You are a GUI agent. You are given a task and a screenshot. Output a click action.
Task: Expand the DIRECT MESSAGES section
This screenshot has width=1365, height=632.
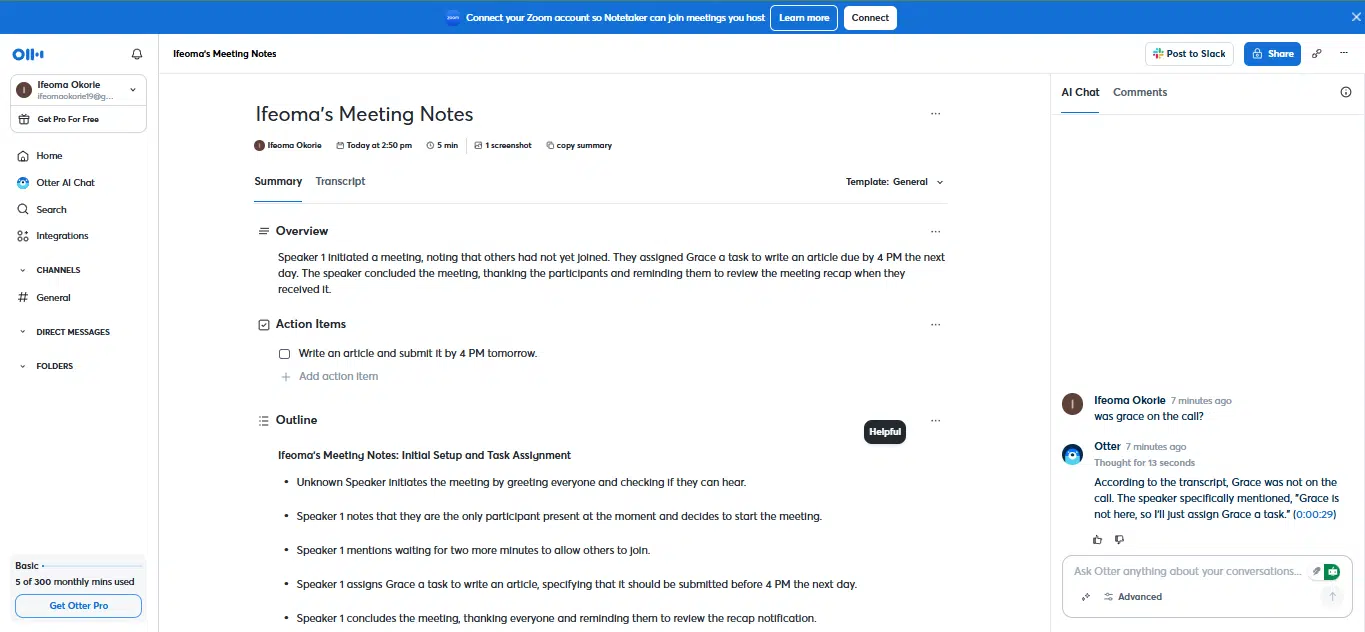pos(23,332)
